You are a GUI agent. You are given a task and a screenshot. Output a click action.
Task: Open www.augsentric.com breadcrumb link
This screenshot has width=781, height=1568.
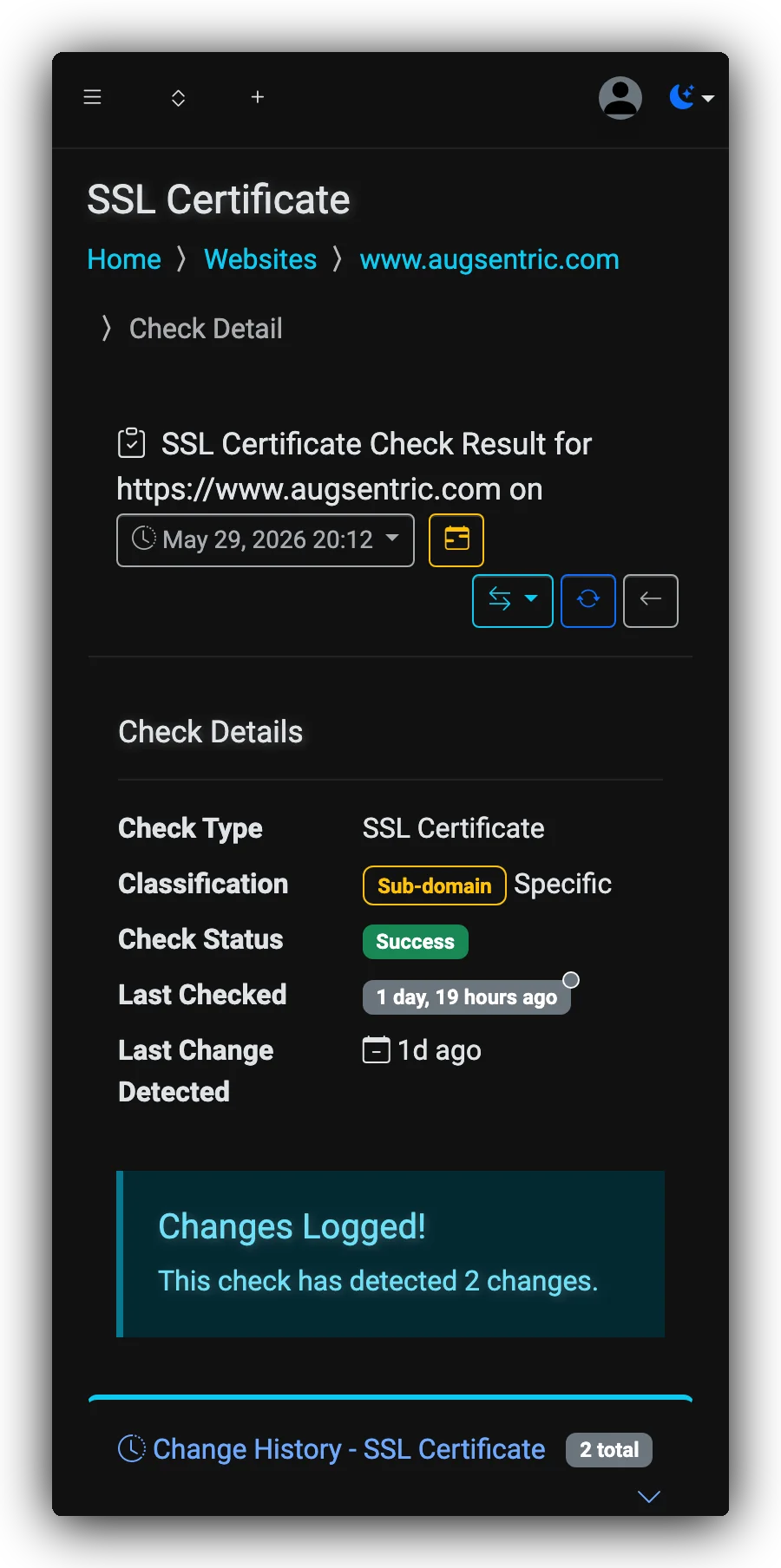coord(489,259)
